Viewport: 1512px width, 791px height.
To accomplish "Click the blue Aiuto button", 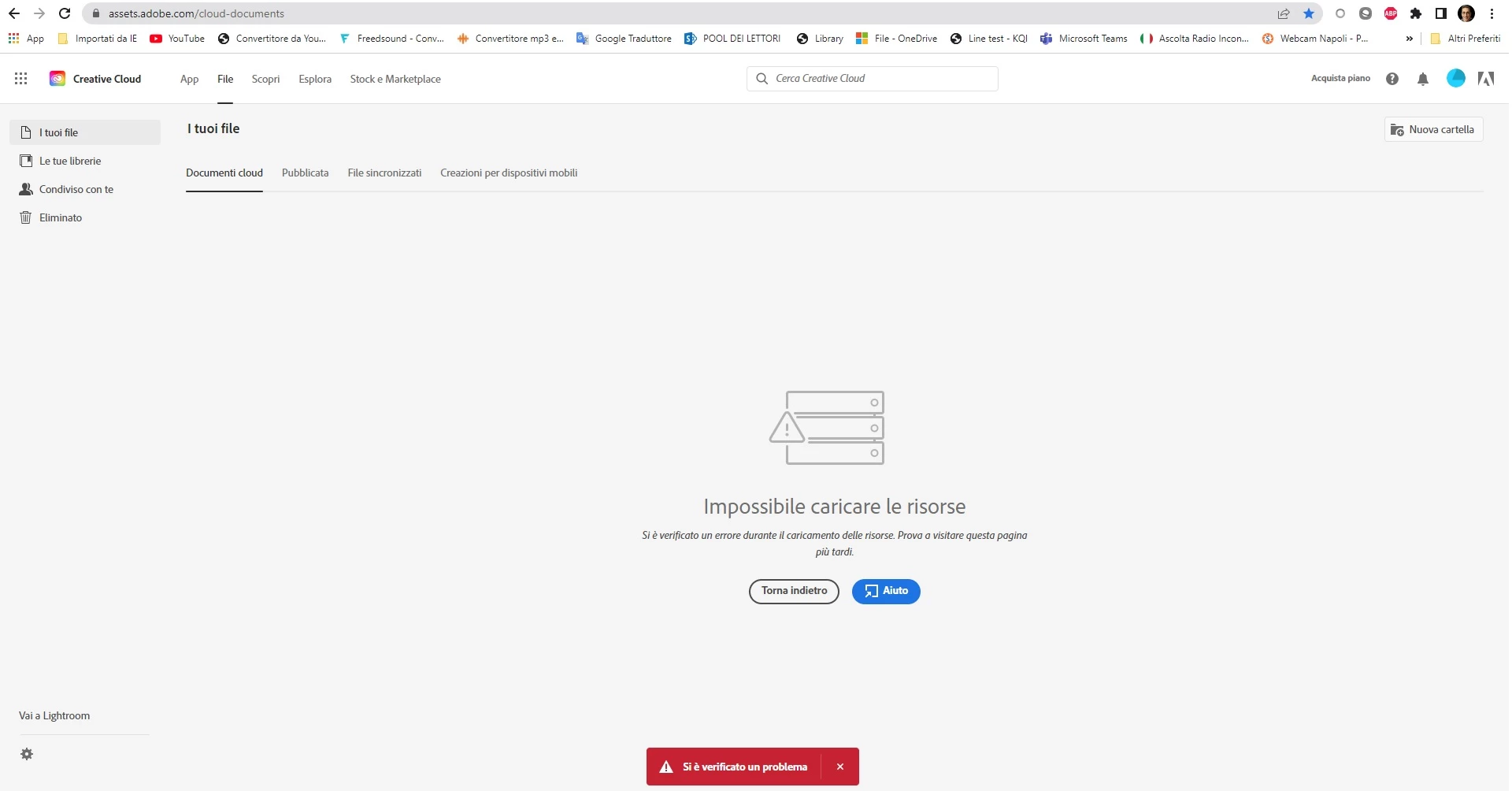I will (886, 591).
